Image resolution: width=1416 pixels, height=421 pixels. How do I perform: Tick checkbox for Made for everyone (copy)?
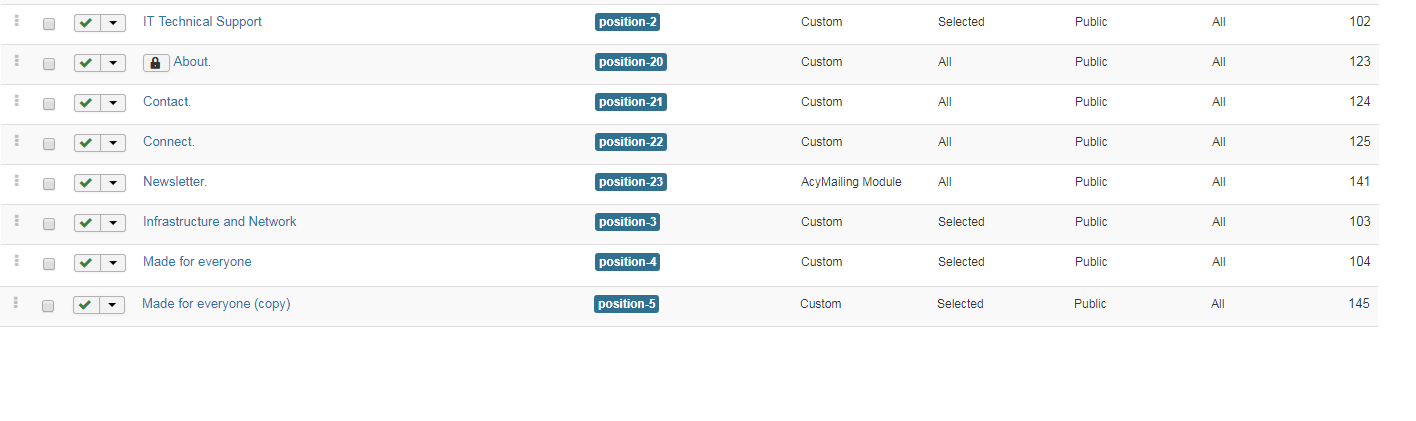48,306
